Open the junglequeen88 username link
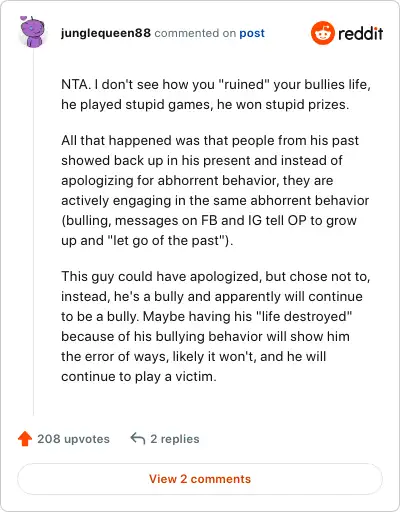The image size is (400, 512). [106, 33]
